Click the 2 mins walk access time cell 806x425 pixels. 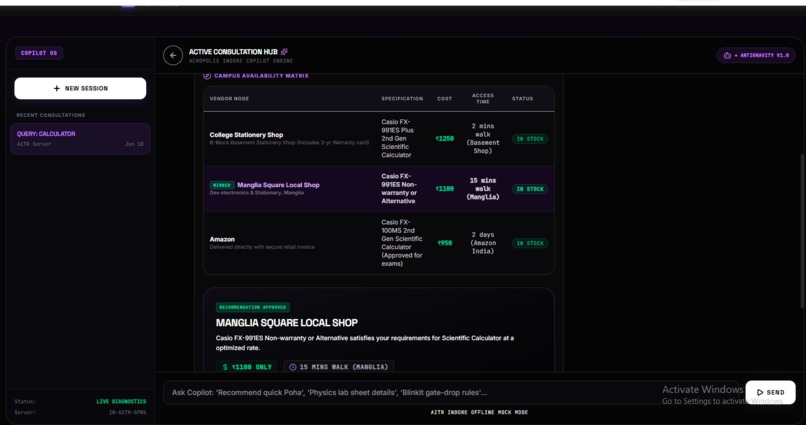[483, 139]
